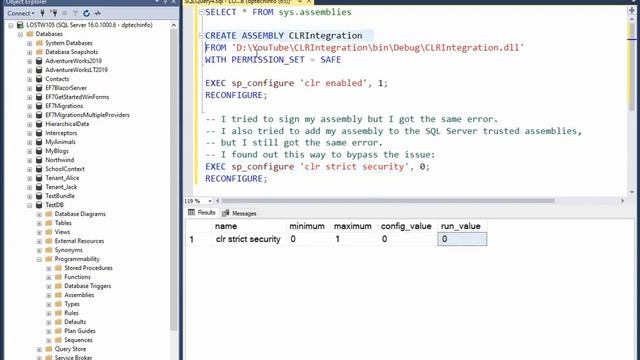The height and width of the screenshot is (360, 640).
Task: Click the Tables folder icon
Action: coord(49,223)
